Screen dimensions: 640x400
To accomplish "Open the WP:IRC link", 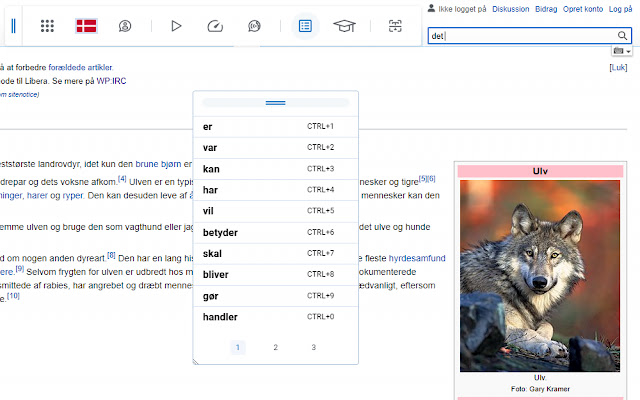I will click(x=111, y=81).
